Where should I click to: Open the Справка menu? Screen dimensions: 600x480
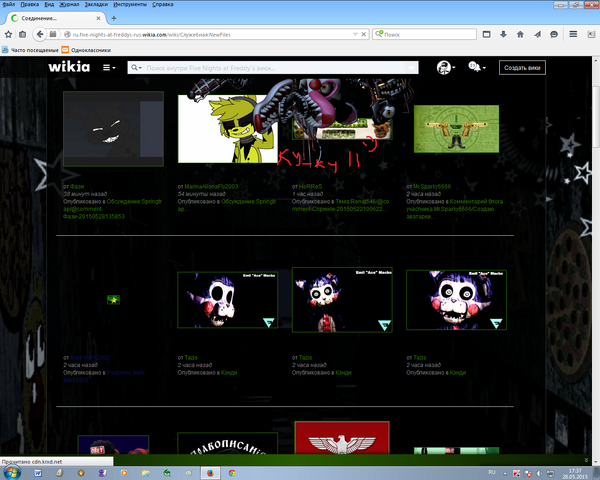pos(163,4)
